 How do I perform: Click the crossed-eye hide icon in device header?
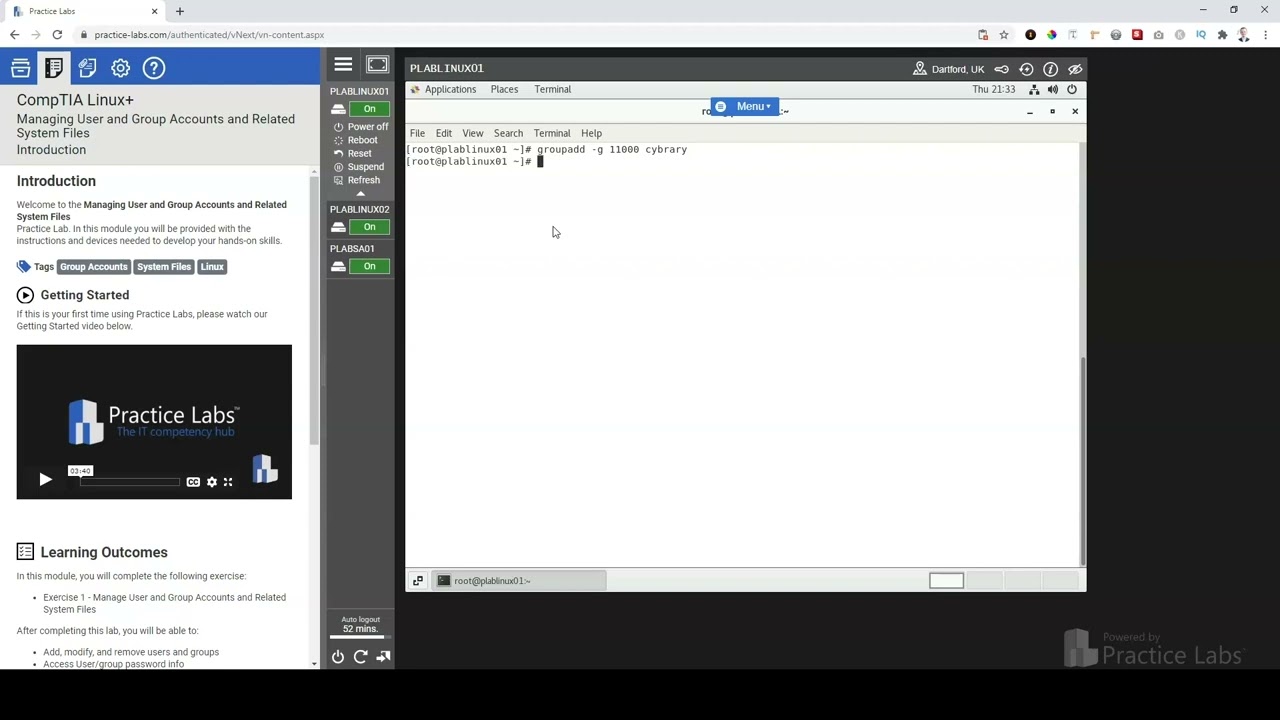[1075, 69]
